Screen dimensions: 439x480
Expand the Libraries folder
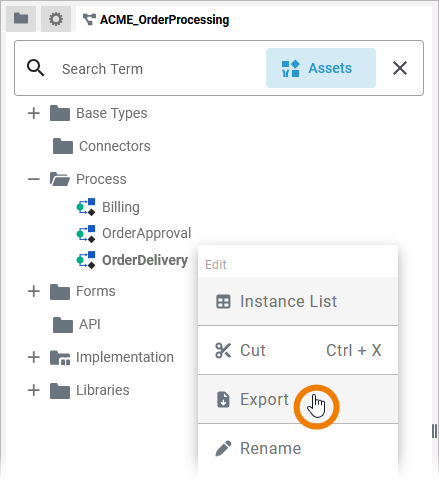34,390
